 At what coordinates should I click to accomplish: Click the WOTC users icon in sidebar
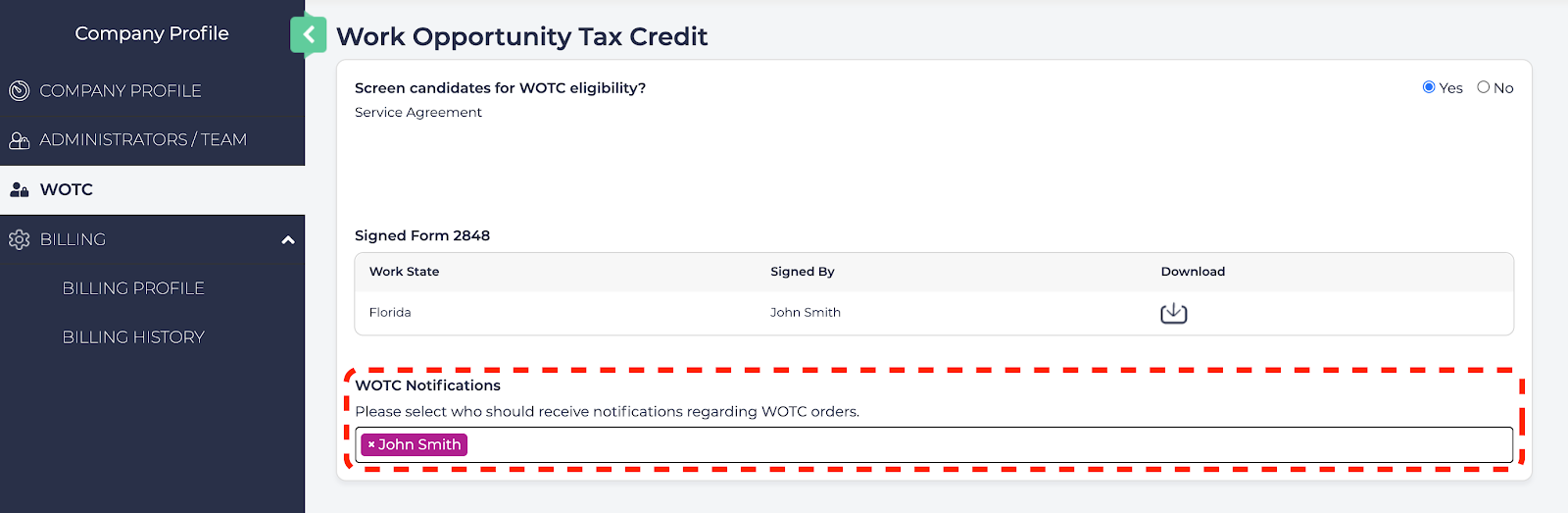point(20,190)
